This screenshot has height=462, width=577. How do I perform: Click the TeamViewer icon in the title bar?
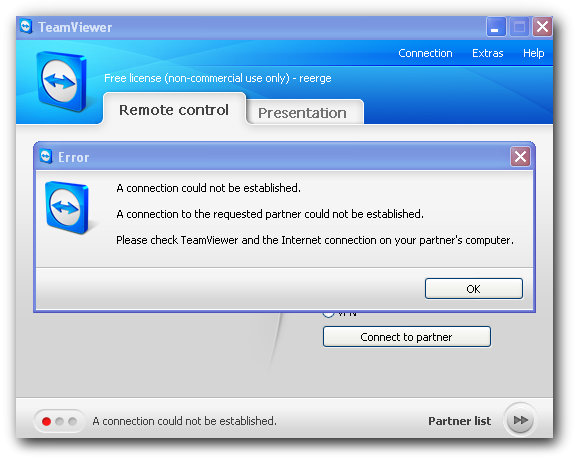click(26, 27)
